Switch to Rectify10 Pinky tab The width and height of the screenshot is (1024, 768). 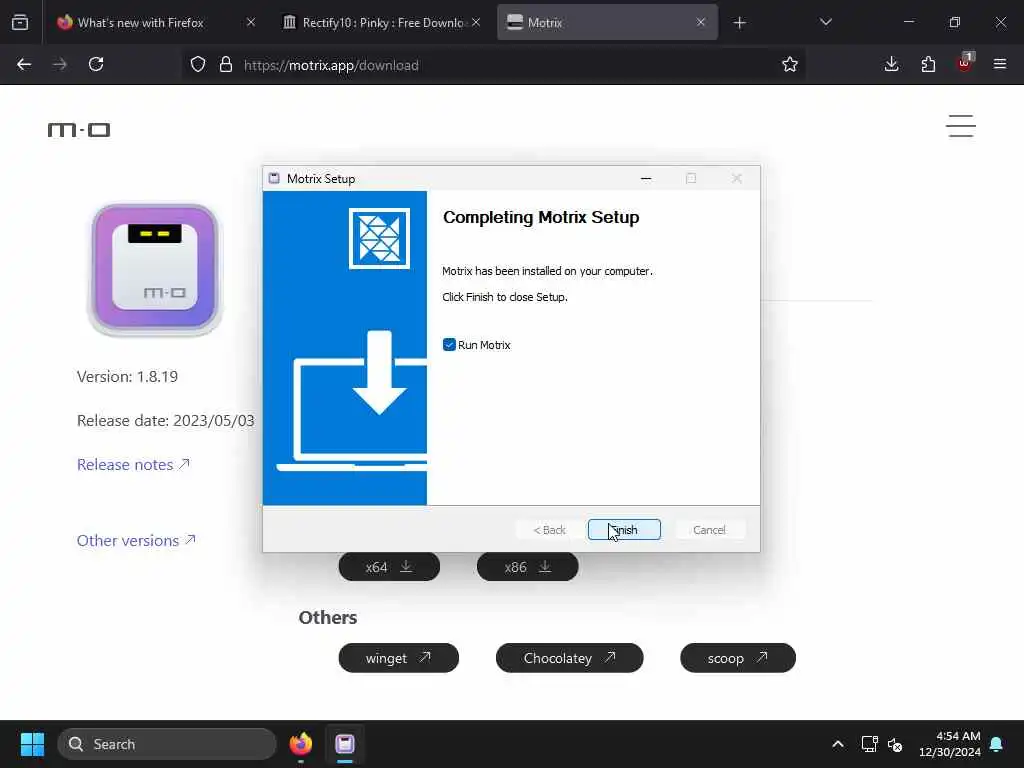point(383,23)
